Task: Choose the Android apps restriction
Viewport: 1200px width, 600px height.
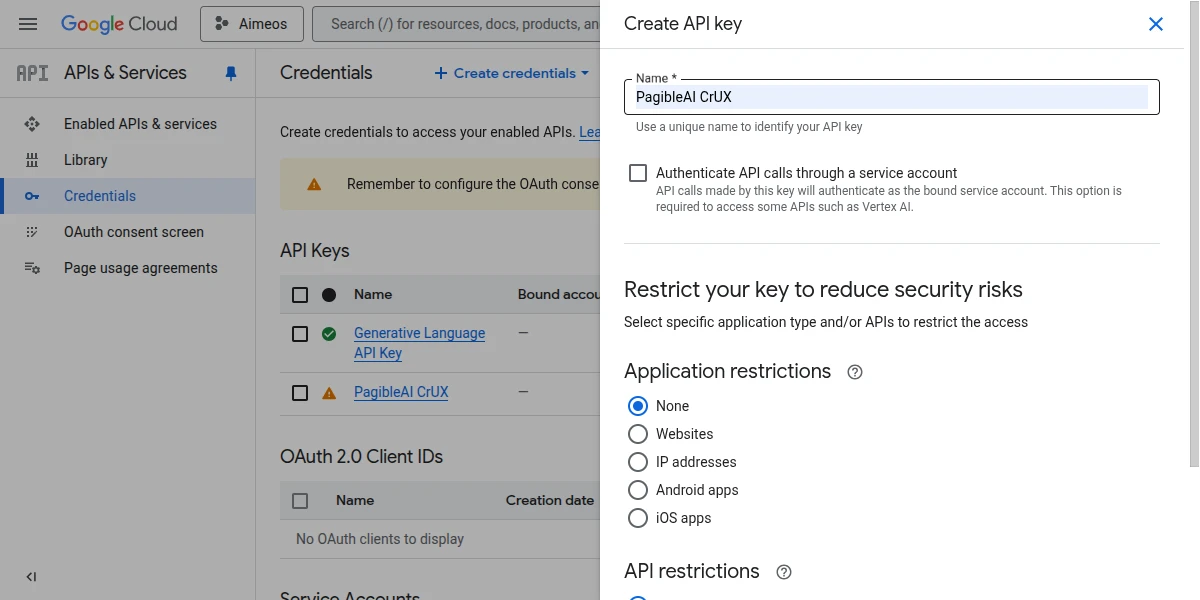Action: (x=638, y=490)
